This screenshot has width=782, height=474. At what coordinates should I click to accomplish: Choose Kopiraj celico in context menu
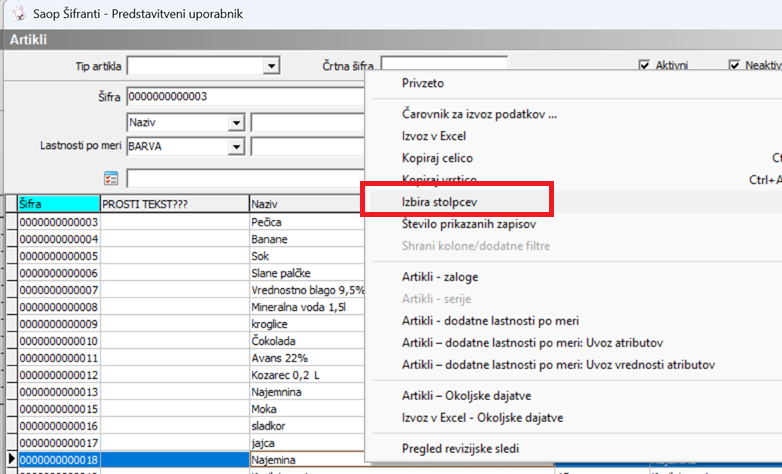tap(437, 158)
